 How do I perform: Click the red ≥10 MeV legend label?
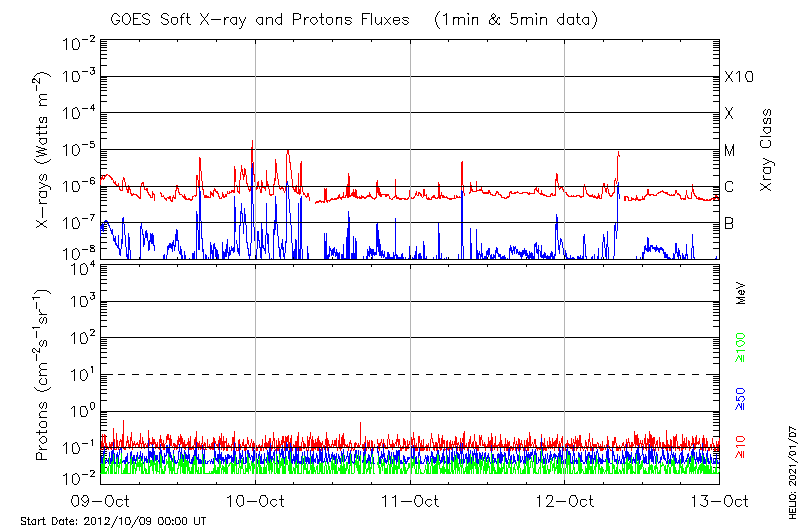[742, 447]
